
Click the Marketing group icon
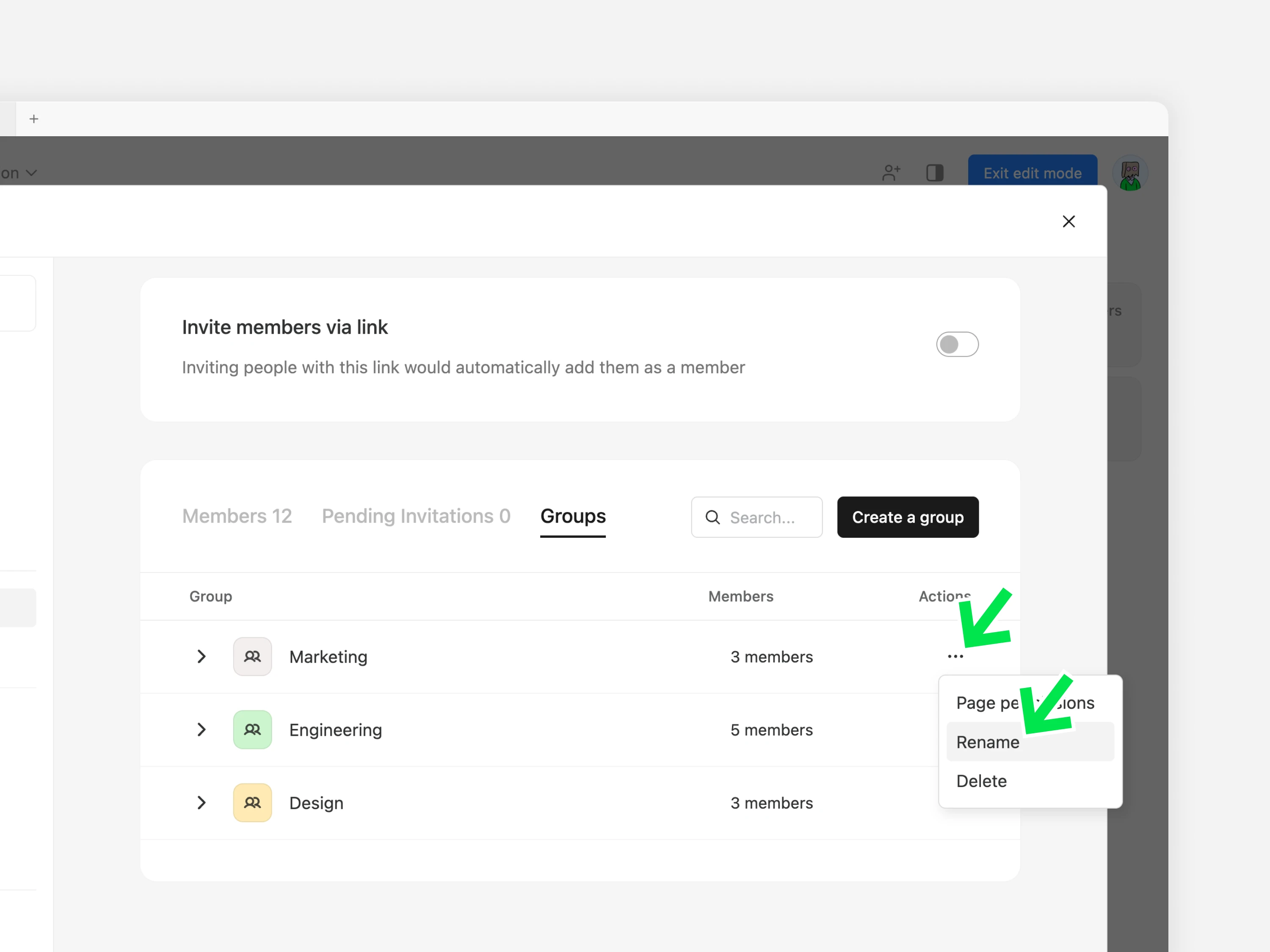[252, 657]
